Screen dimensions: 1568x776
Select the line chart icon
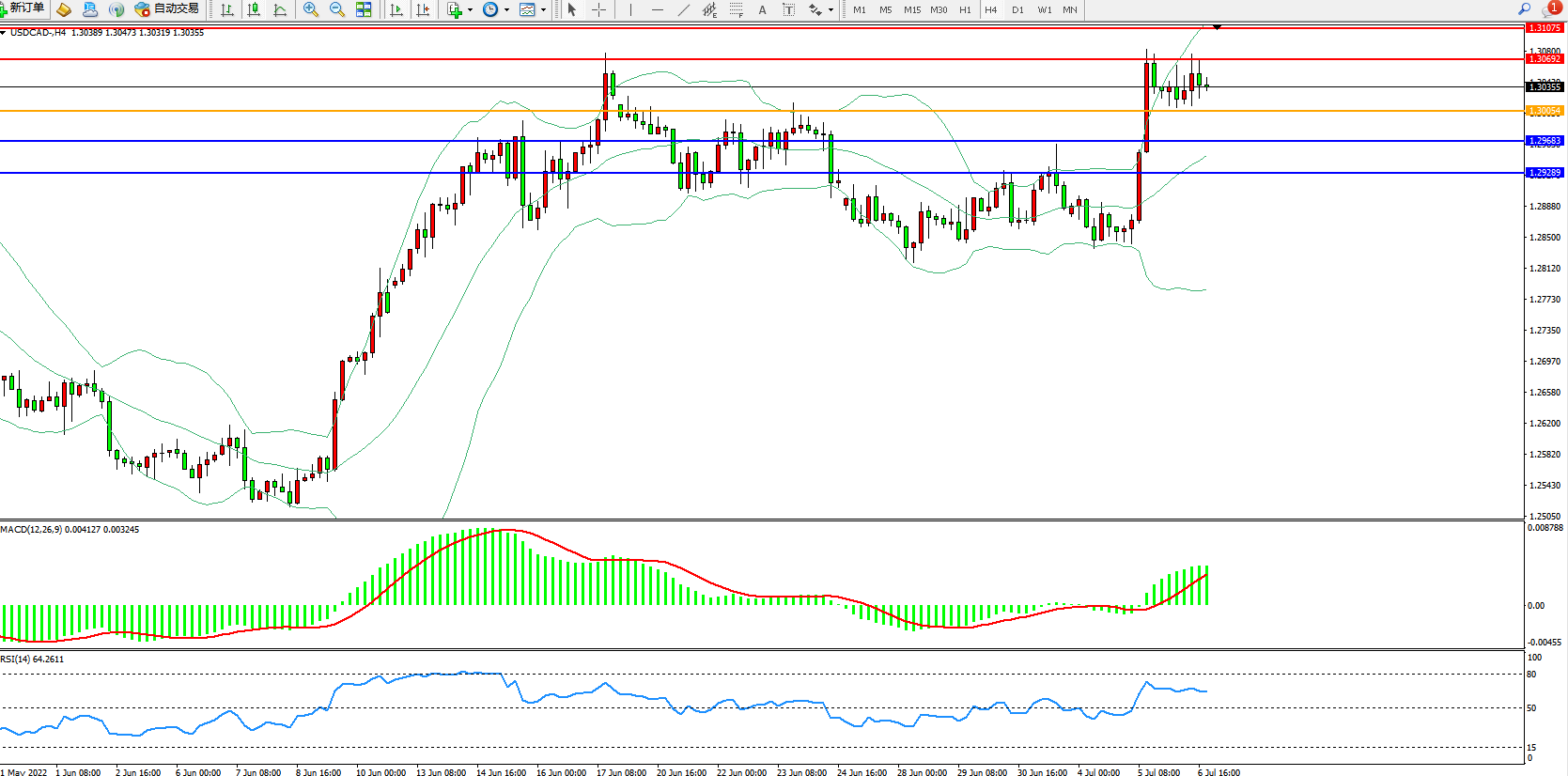tap(280, 9)
